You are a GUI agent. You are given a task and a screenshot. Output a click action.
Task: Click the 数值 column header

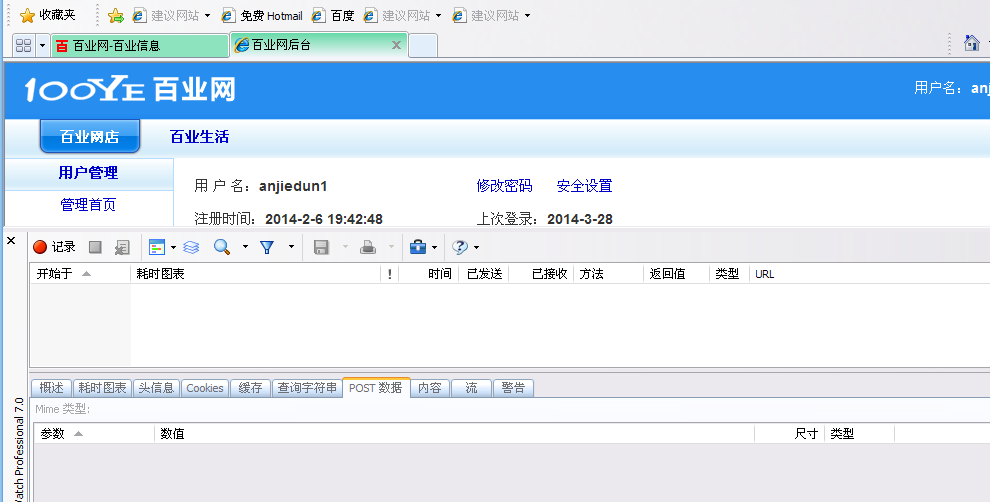454,434
